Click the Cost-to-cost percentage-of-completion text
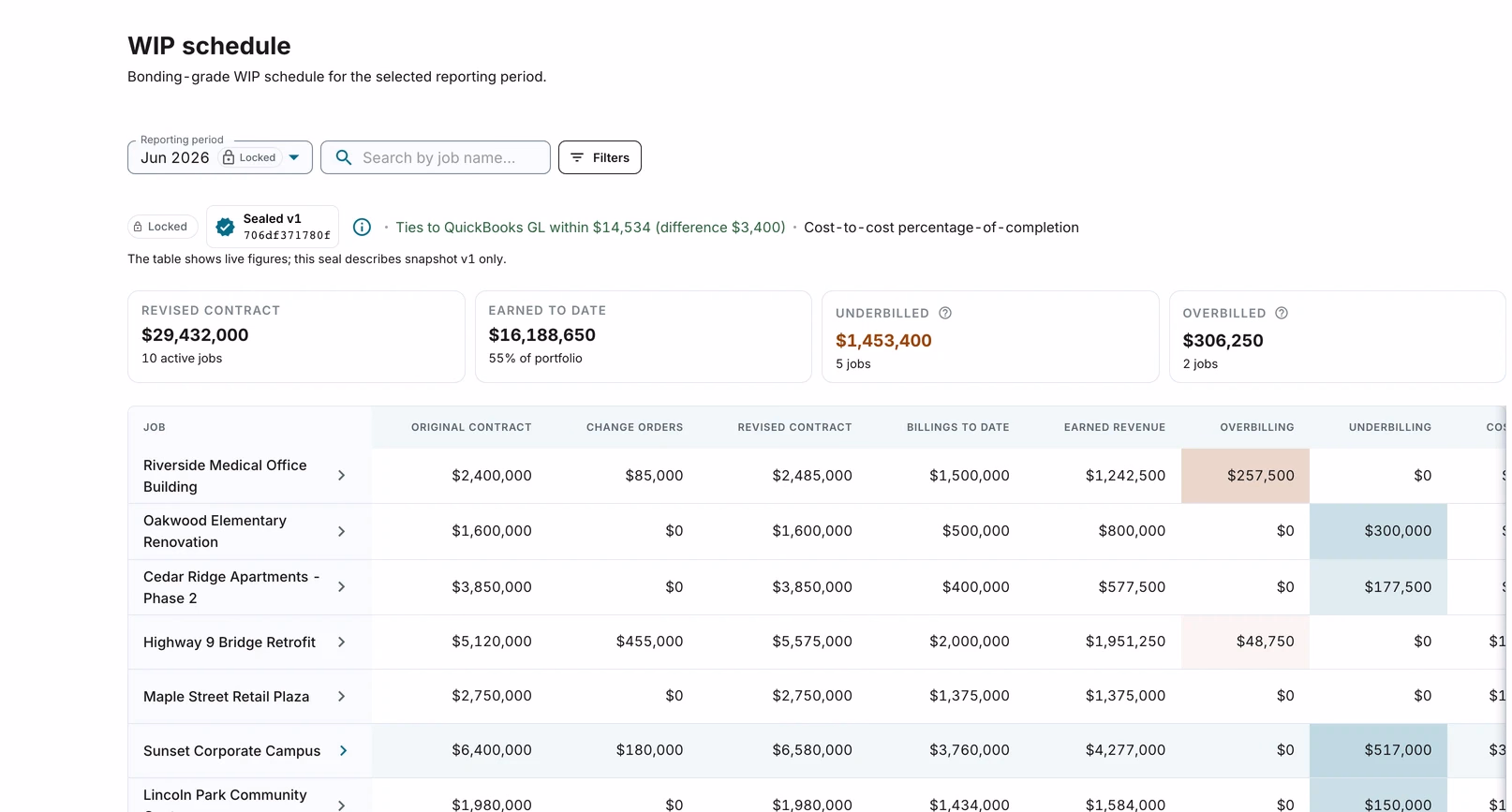The height and width of the screenshot is (812, 1512). click(x=941, y=228)
